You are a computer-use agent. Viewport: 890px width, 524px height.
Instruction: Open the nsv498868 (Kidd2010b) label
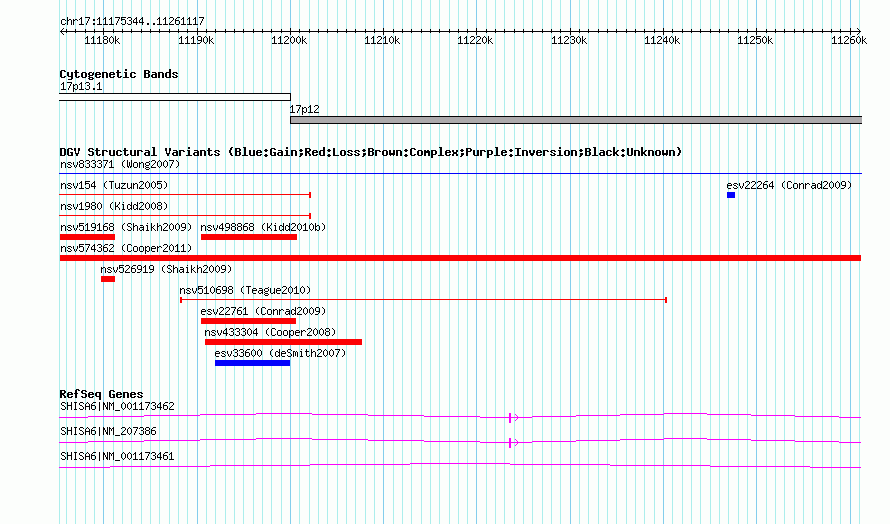(x=263, y=227)
